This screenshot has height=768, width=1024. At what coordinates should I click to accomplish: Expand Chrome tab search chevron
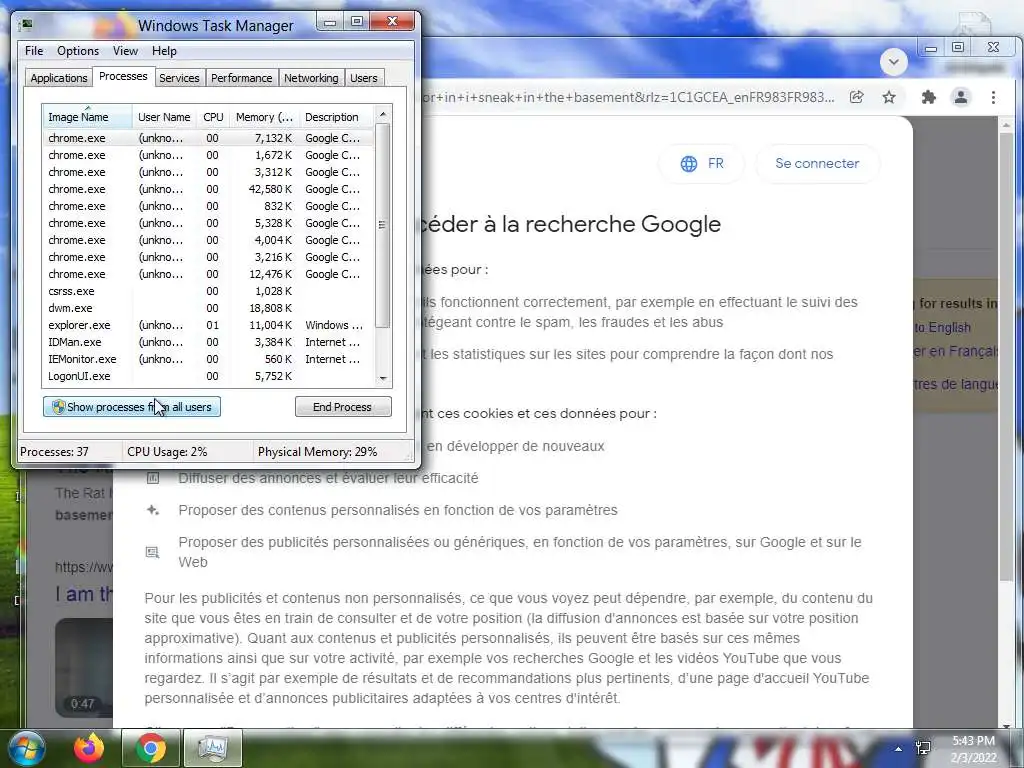[893, 62]
